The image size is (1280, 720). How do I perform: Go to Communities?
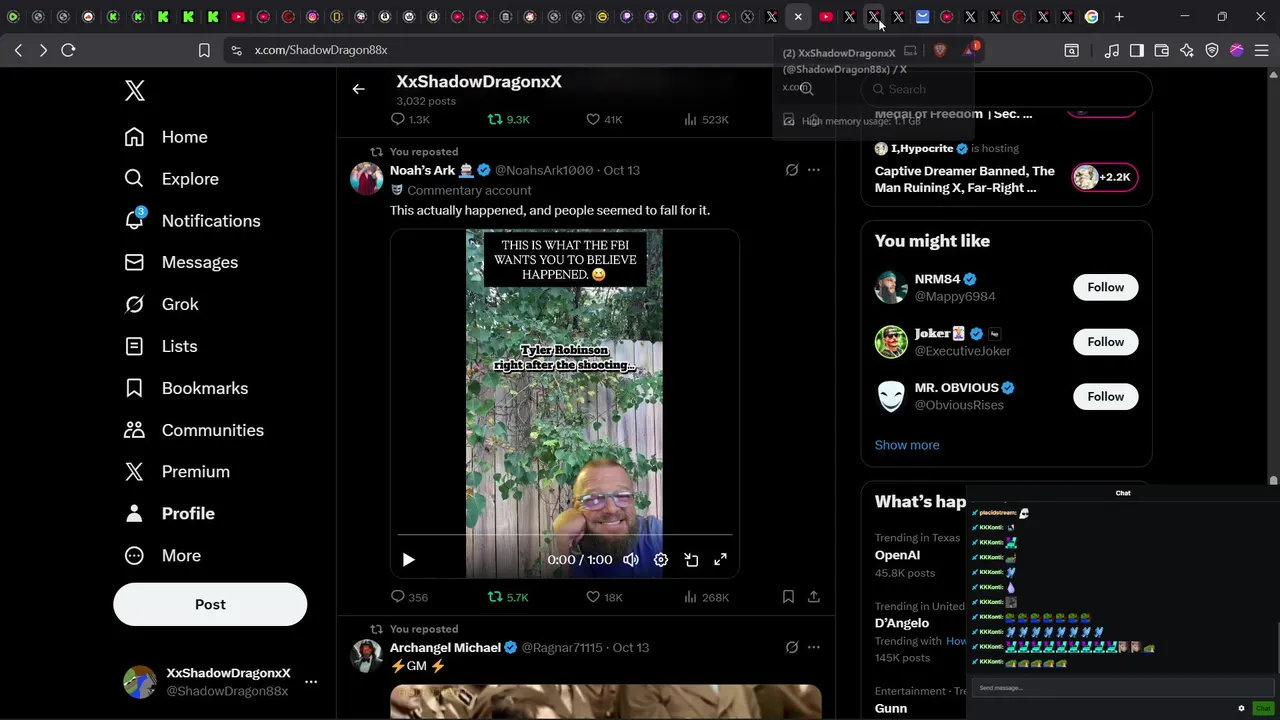coord(194,430)
